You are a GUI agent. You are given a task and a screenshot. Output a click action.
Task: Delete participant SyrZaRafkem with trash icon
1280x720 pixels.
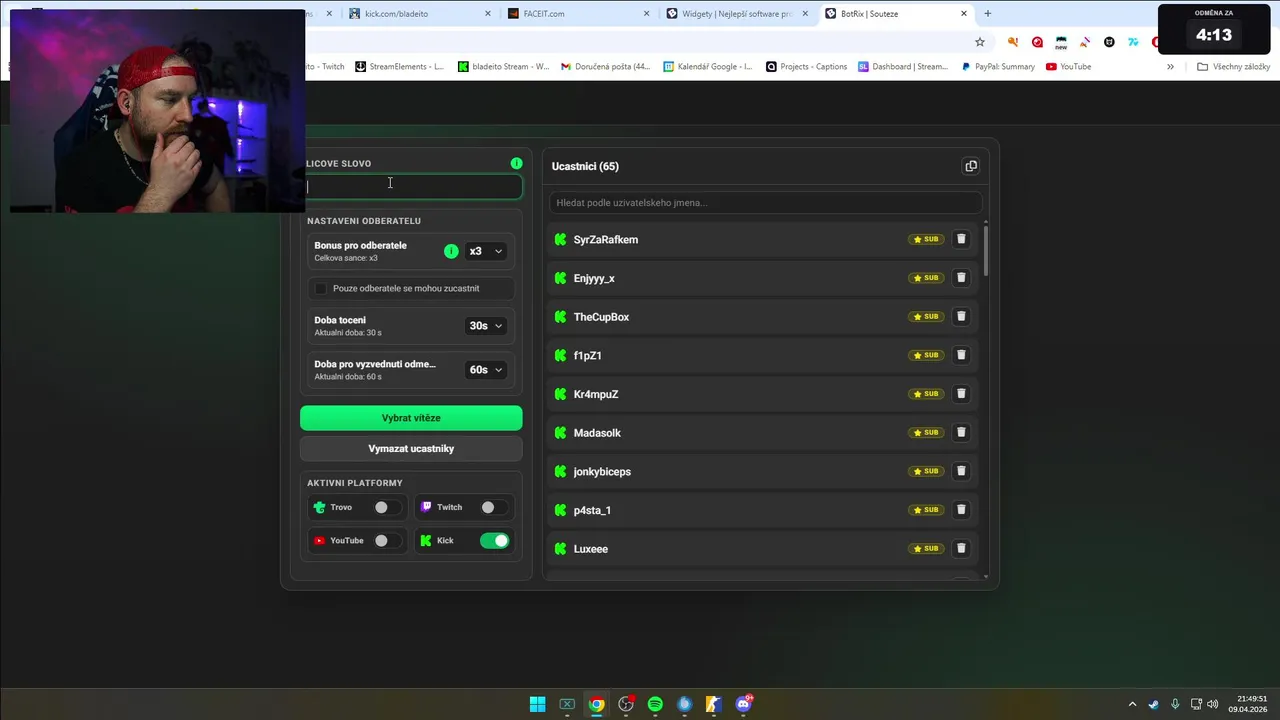(961, 239)
